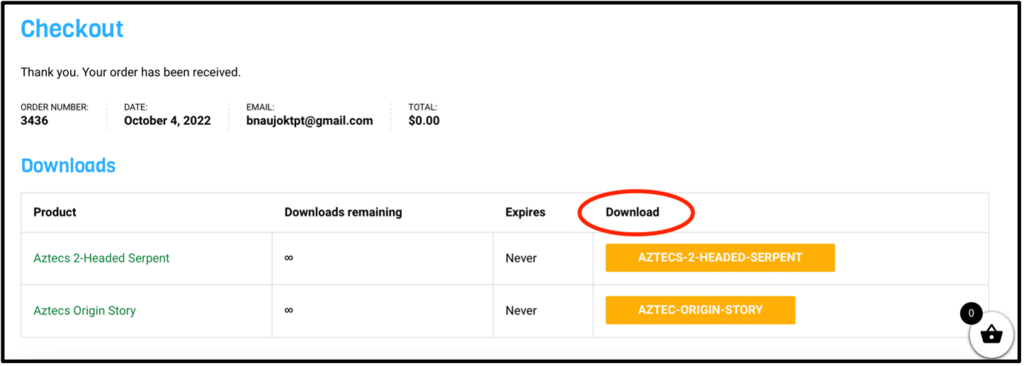Click the cart count badge showing 0

click(x=971, y=314)
